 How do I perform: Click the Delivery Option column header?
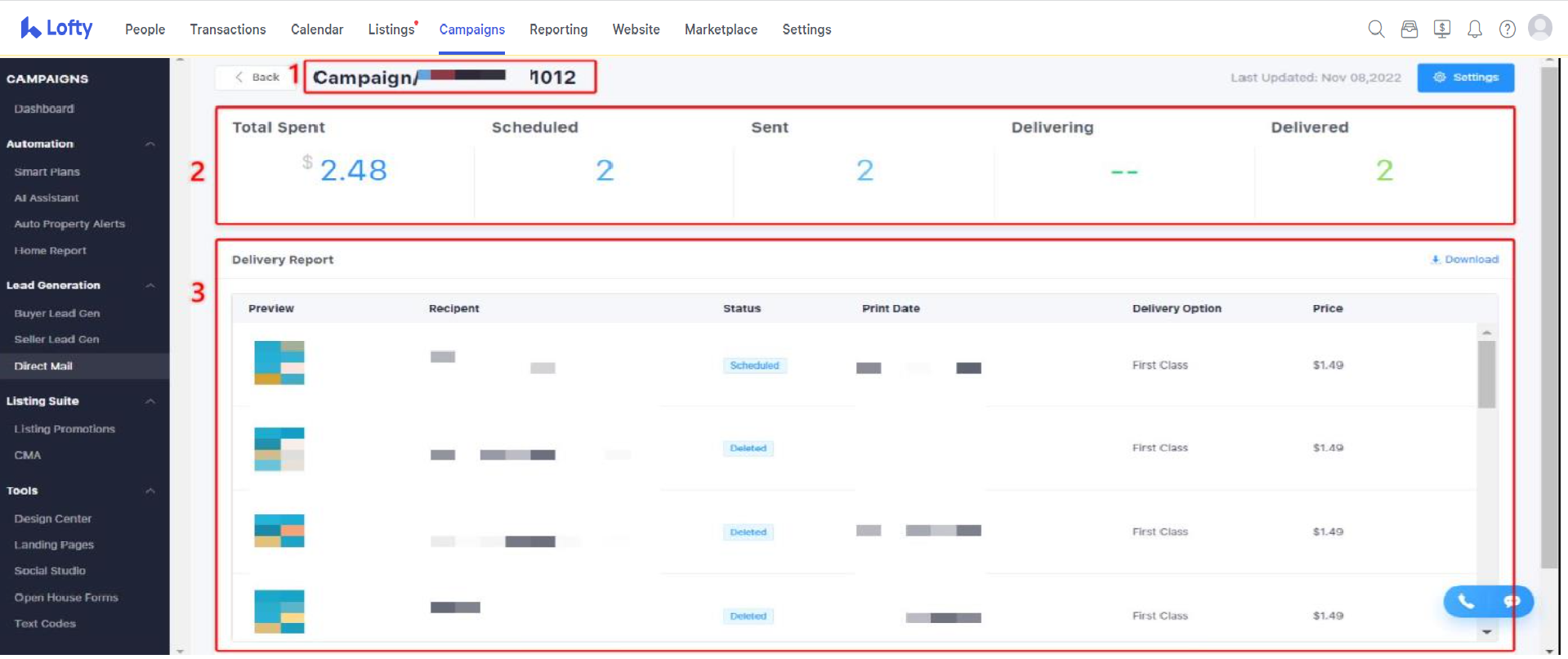click(1177, 308)
